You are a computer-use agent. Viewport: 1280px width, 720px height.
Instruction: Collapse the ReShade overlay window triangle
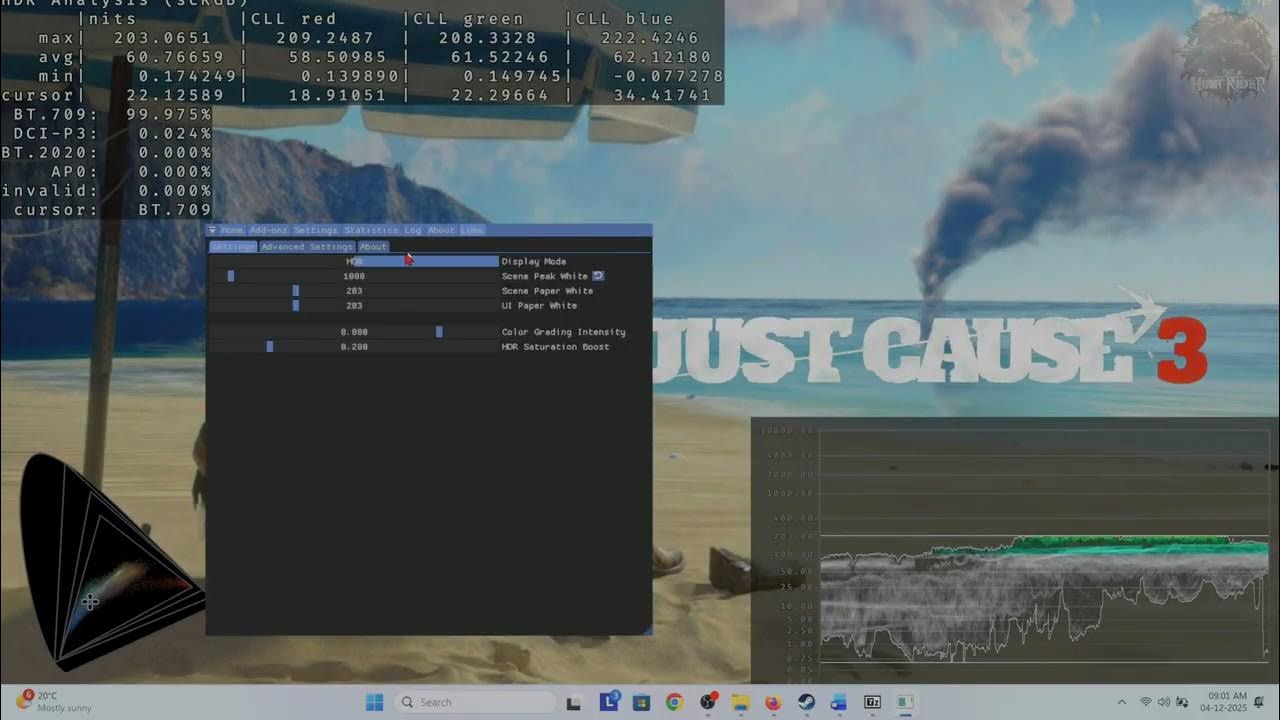pos(212,230)
